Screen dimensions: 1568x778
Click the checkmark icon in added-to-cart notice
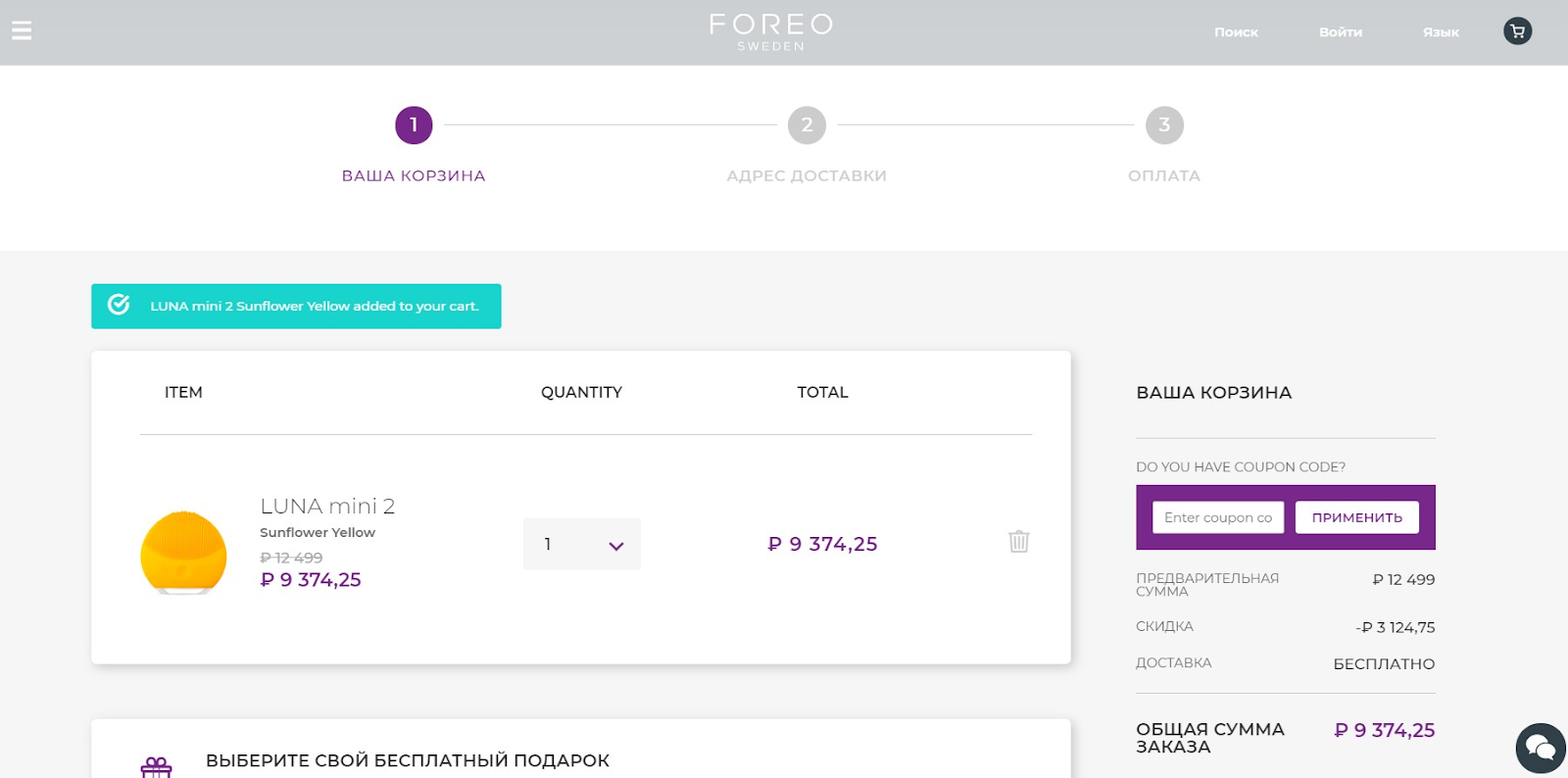click(119, 305)
